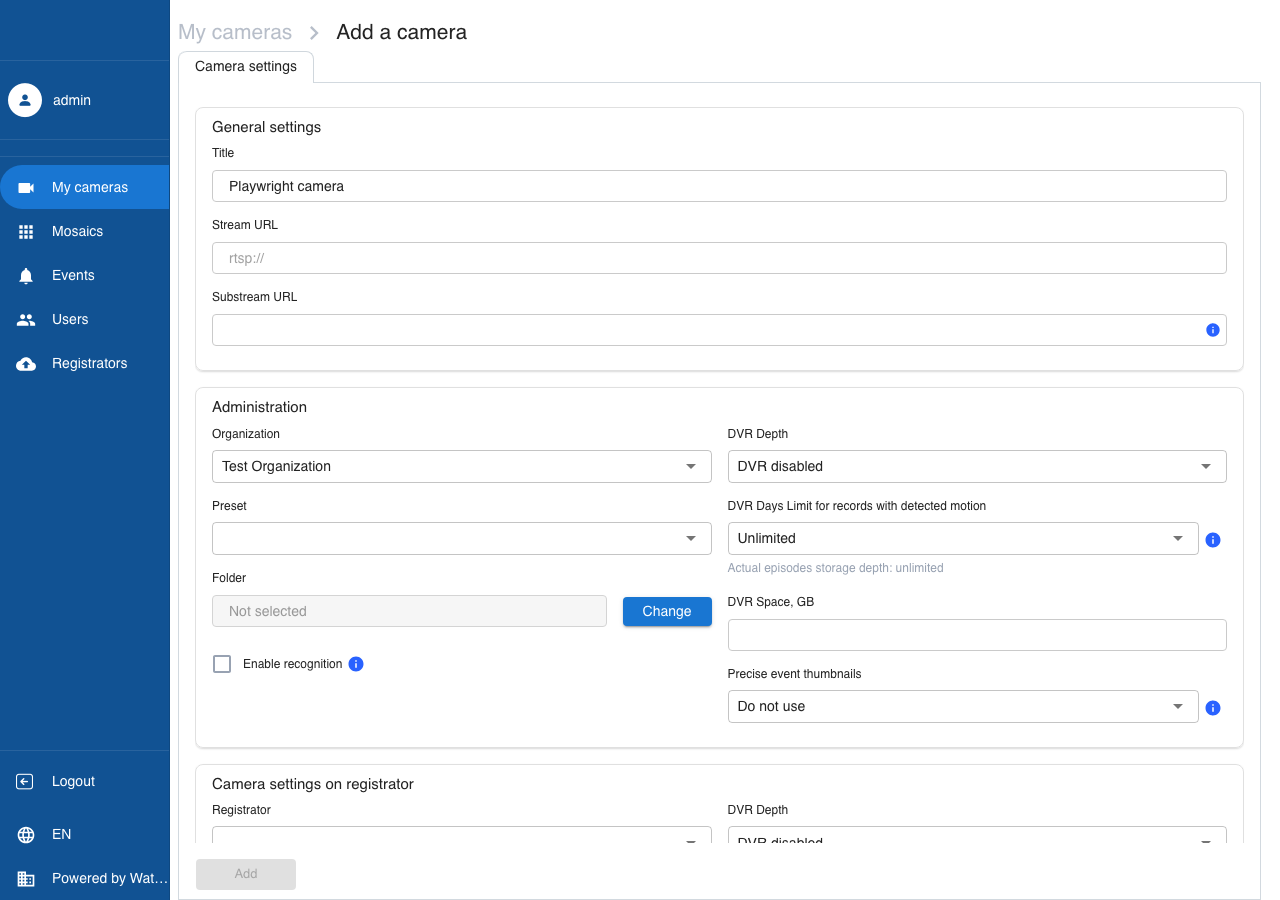Click the Stream URL input field
This screenshot has height=900, width=1280.
719,258
